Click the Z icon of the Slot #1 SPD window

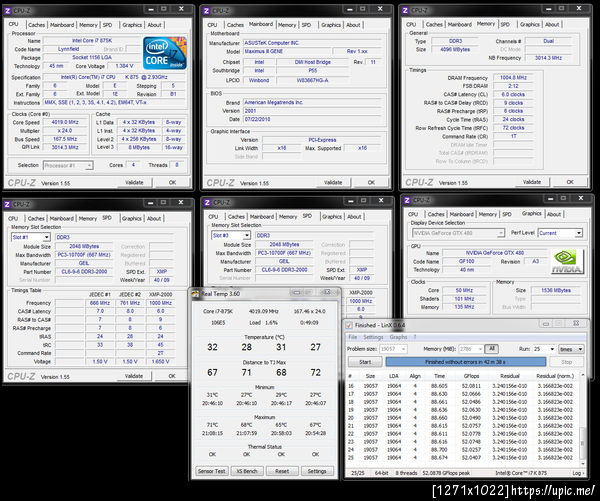coord(7,204)
